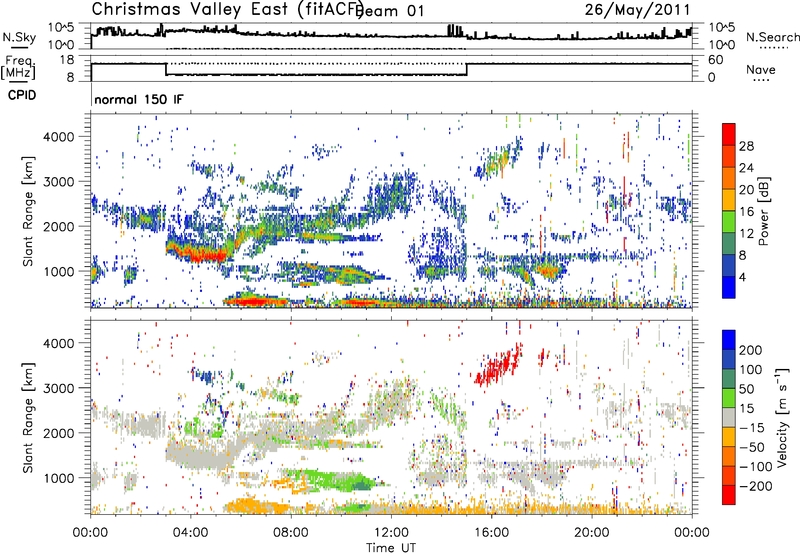Click the '2000' tick of the velocity panel
The height and width of the screenshot is (554, 800).
pos(58,433)
